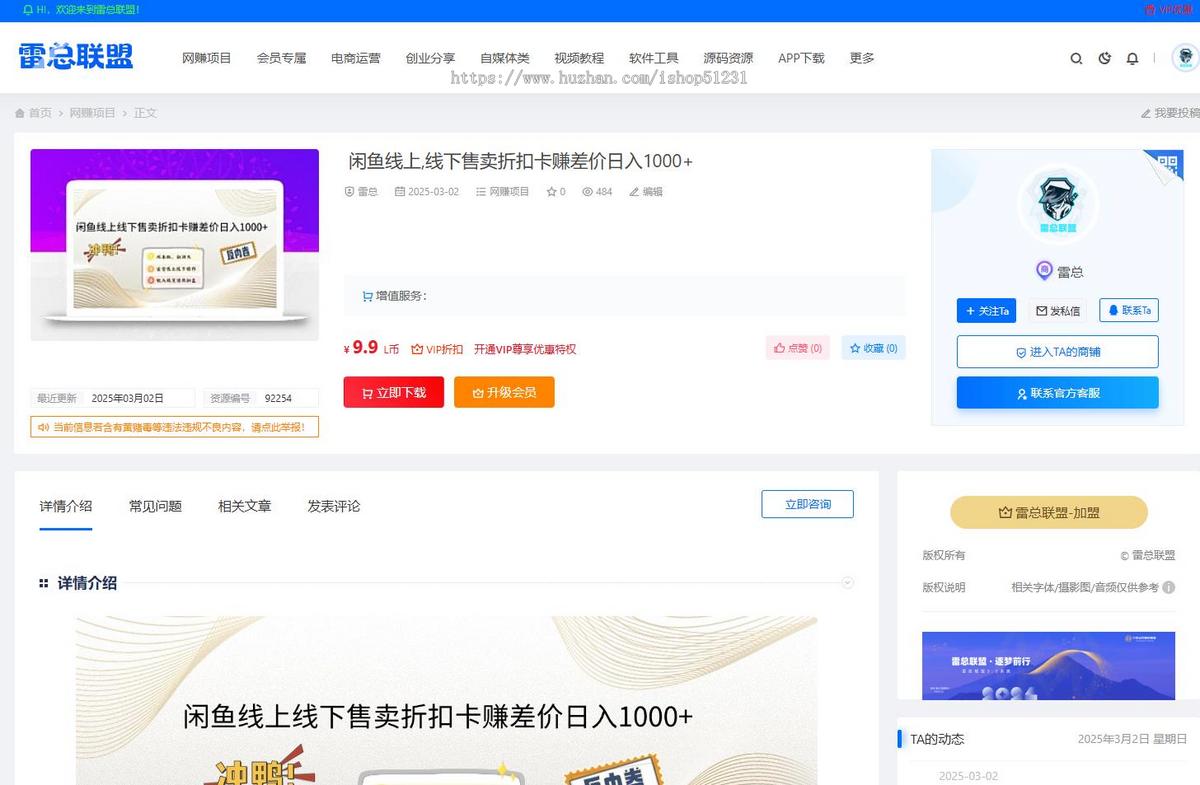
Task: Switch to 相关文章 tab
Action: pyautogui.click(x=244, y=506)
